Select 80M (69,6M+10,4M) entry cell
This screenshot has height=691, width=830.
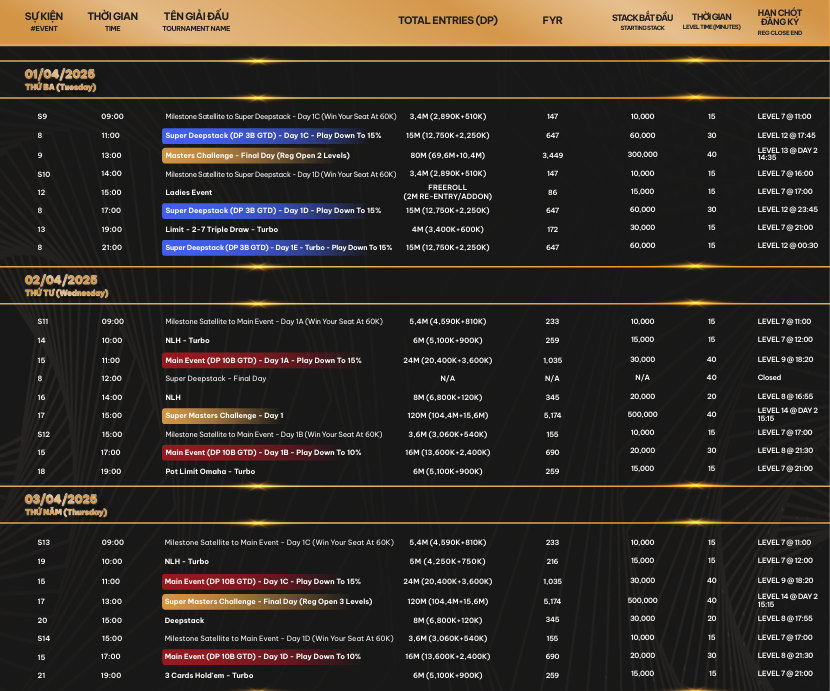click(448, 156)
